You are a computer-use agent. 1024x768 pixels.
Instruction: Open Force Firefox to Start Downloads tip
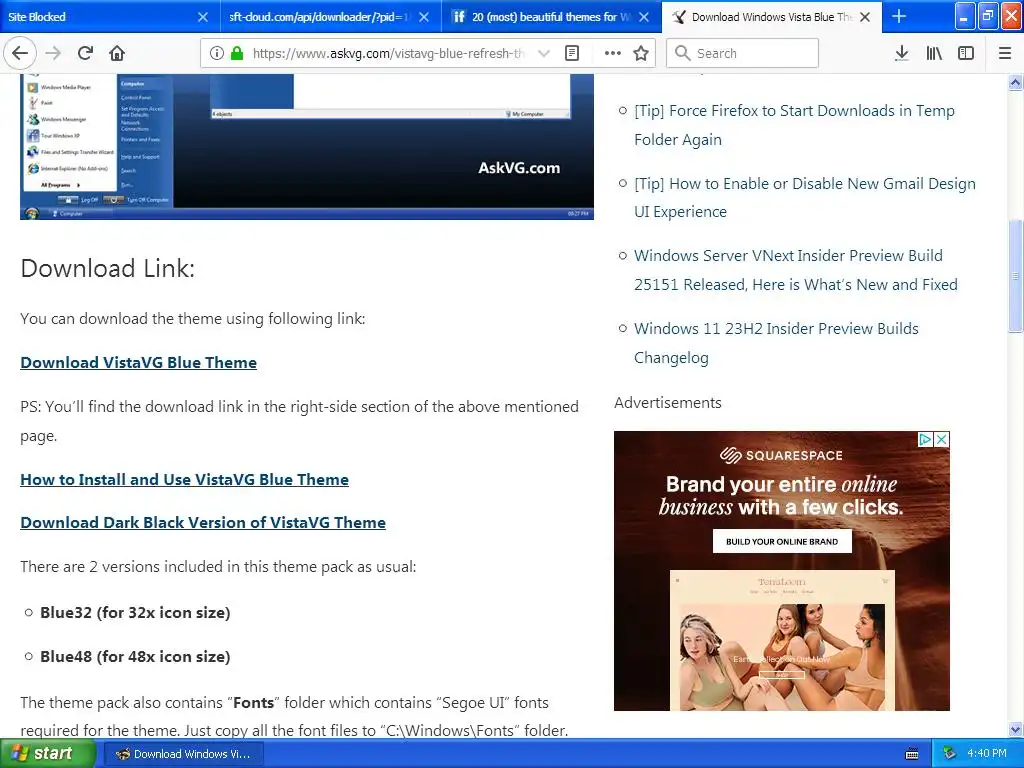[x=794, y=125]
